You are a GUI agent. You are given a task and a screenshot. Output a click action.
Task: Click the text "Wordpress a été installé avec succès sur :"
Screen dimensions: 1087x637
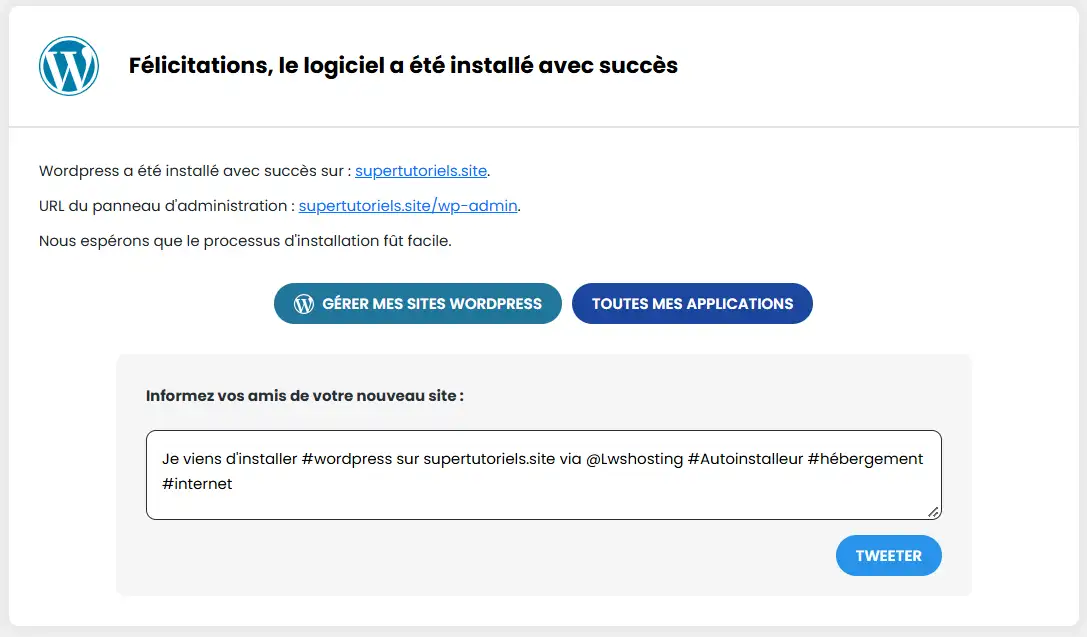195,171
